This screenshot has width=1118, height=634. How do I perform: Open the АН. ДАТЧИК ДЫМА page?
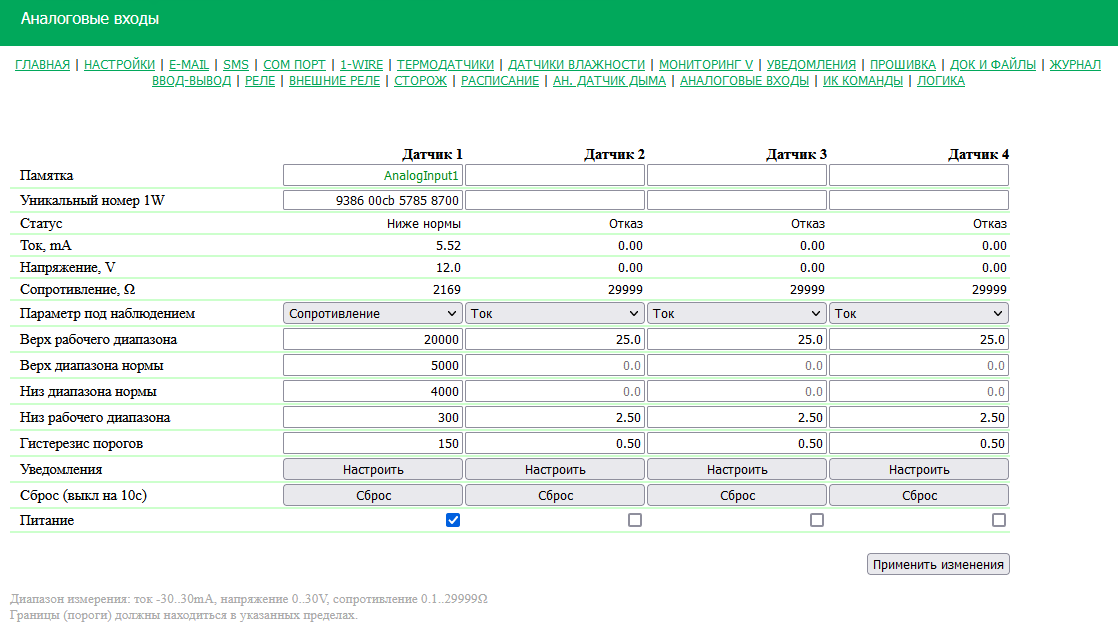pos(610,81)
